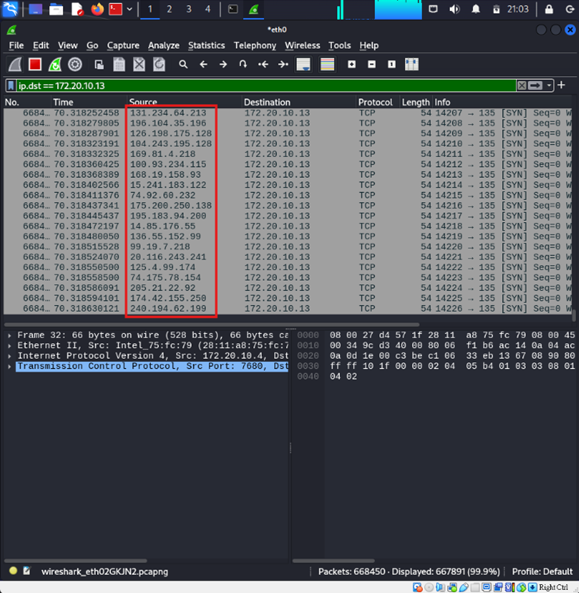579x593 pixels.
Task: Open the View menu
Action: 68,46
